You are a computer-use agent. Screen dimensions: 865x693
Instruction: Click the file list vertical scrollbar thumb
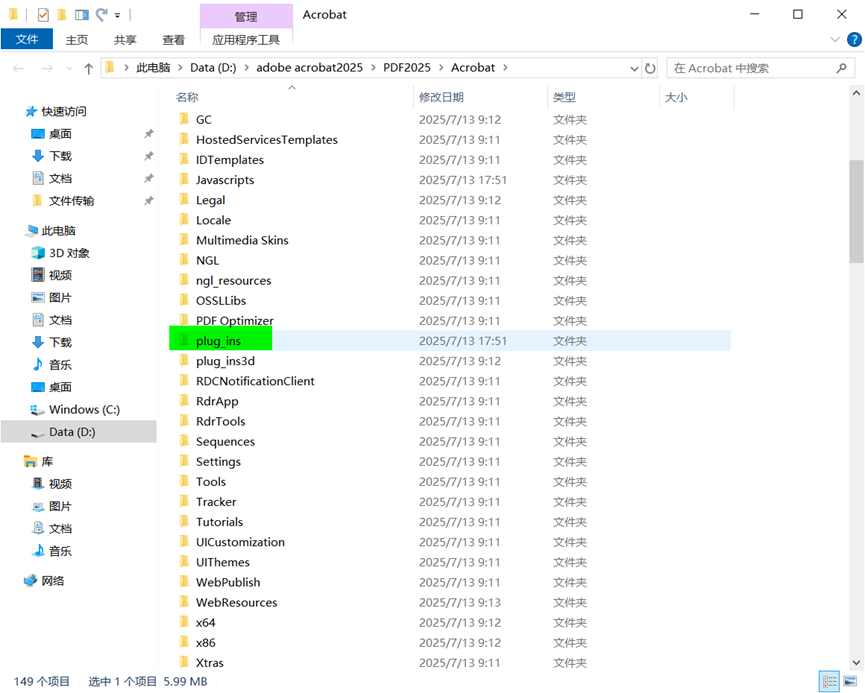[856, 211]
